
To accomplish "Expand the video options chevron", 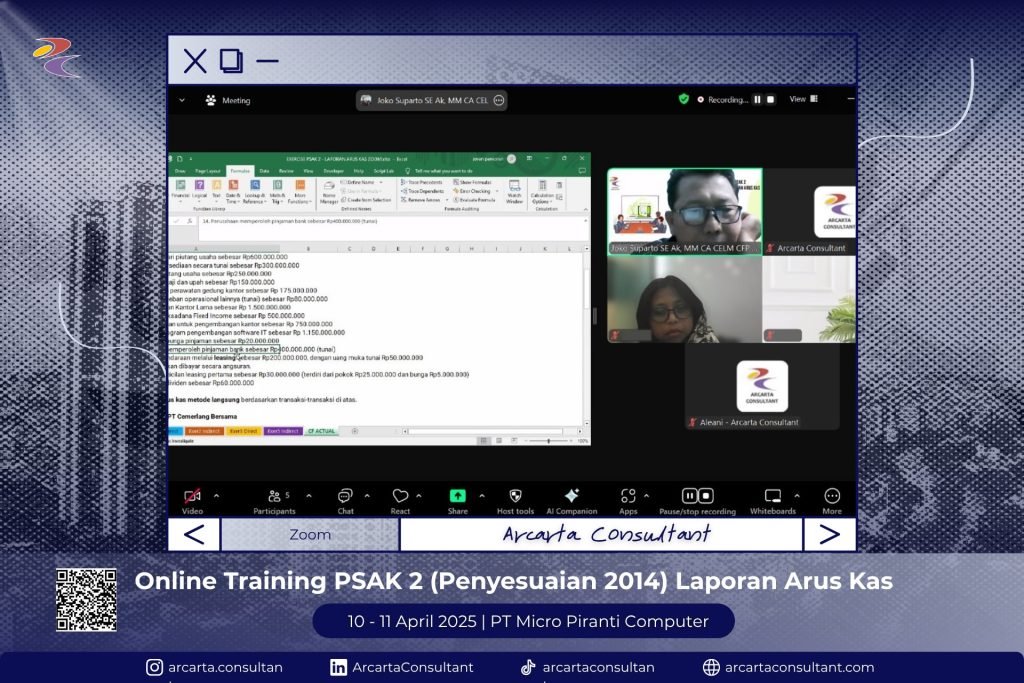I will point(217,496).
